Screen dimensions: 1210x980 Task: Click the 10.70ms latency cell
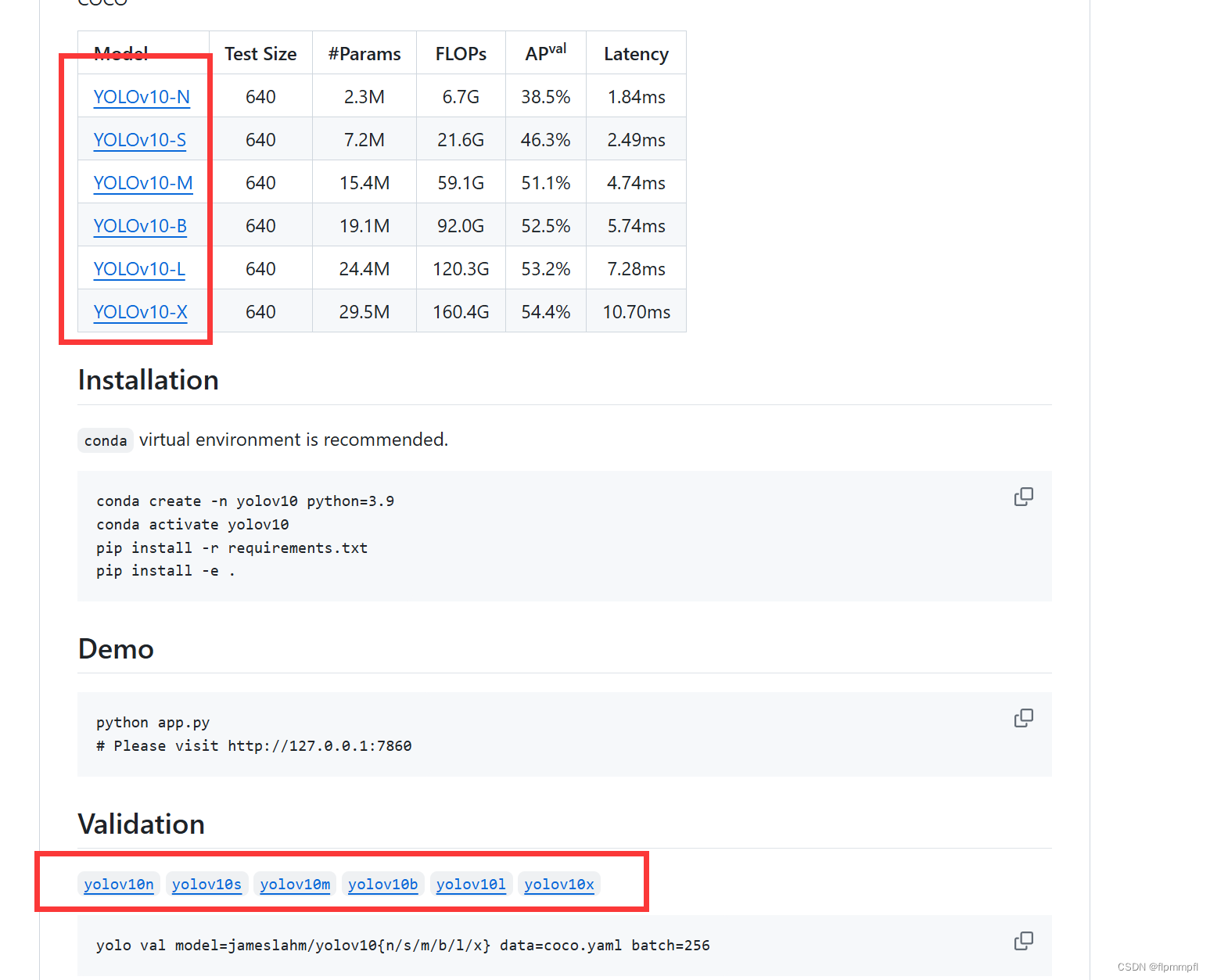pyautogui.click(x=637, y=312)
